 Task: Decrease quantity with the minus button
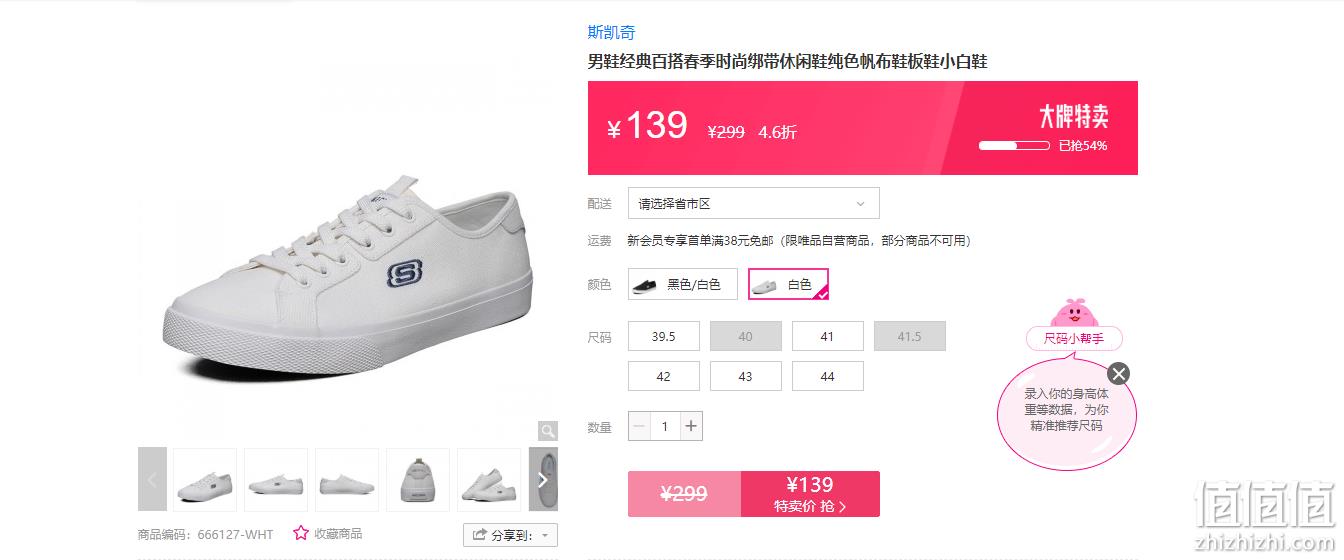coord(639,426)
